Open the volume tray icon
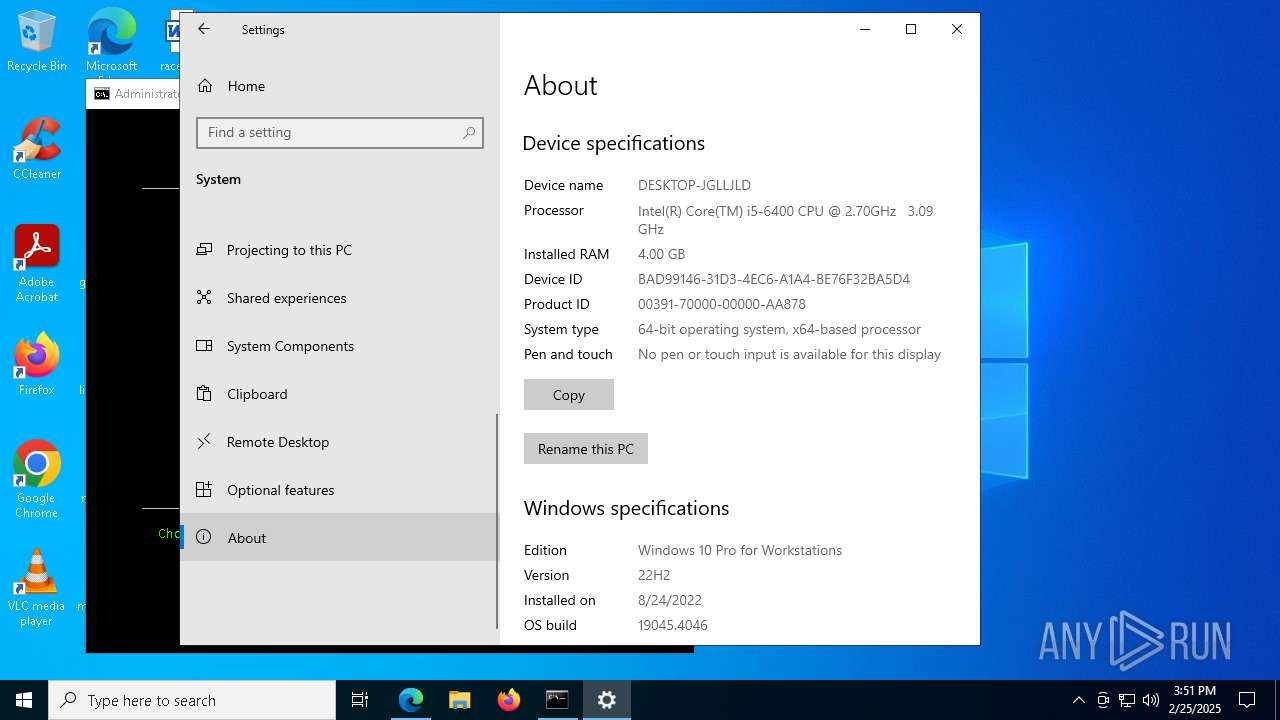The height and width of the screenshot is (720, 1280). point(1151,700)
